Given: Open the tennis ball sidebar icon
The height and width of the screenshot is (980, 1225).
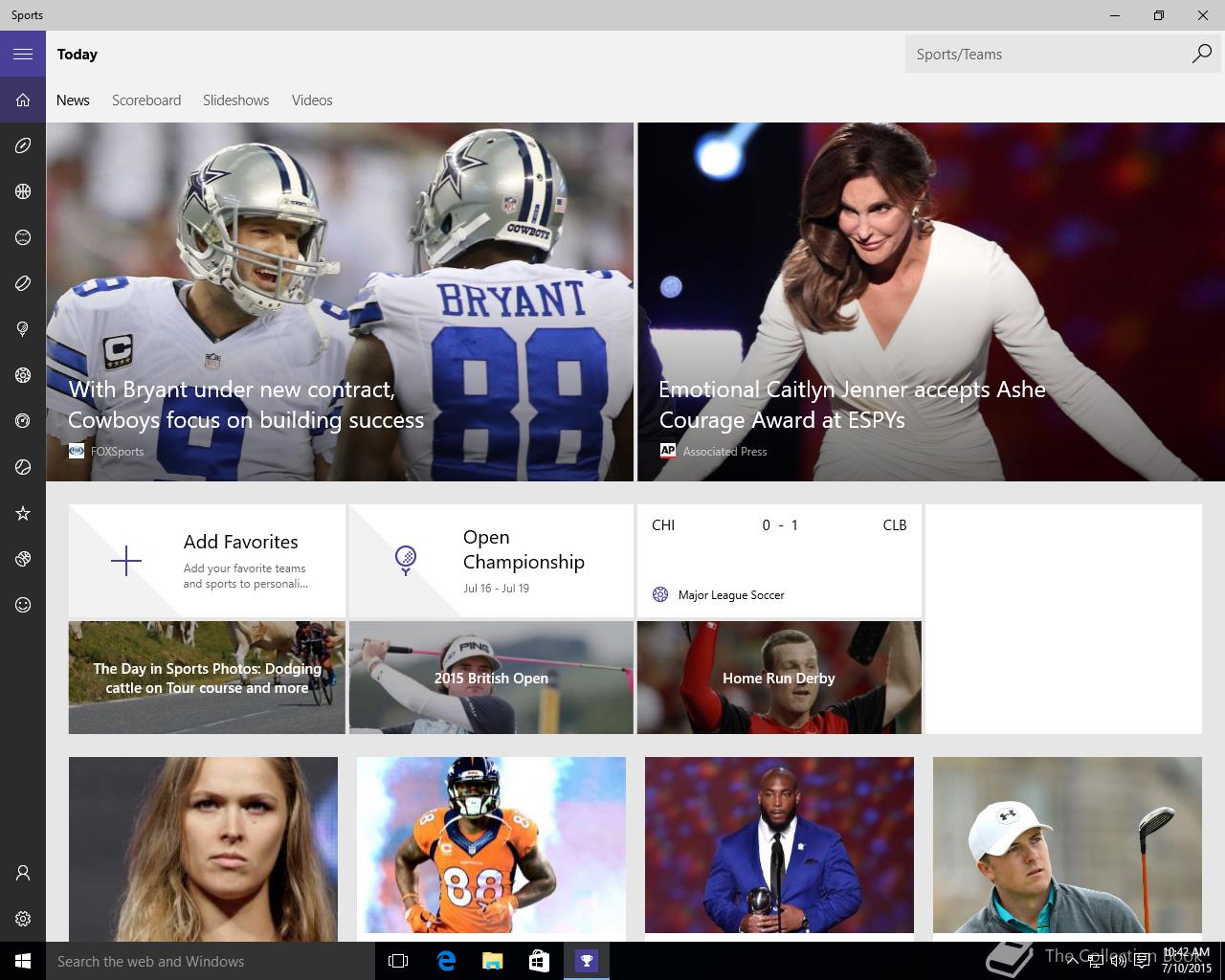Looking at the screenshot, I should click(x=23, y=467).
